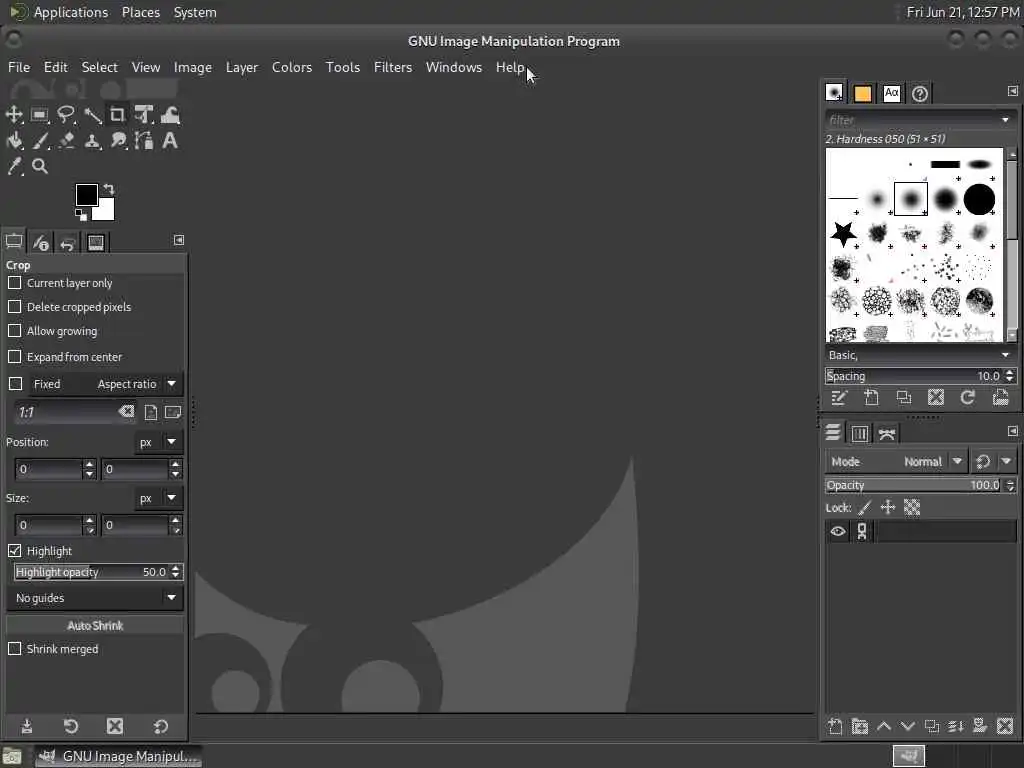
Task: Open the Colors menu
Action: [292, 67]
